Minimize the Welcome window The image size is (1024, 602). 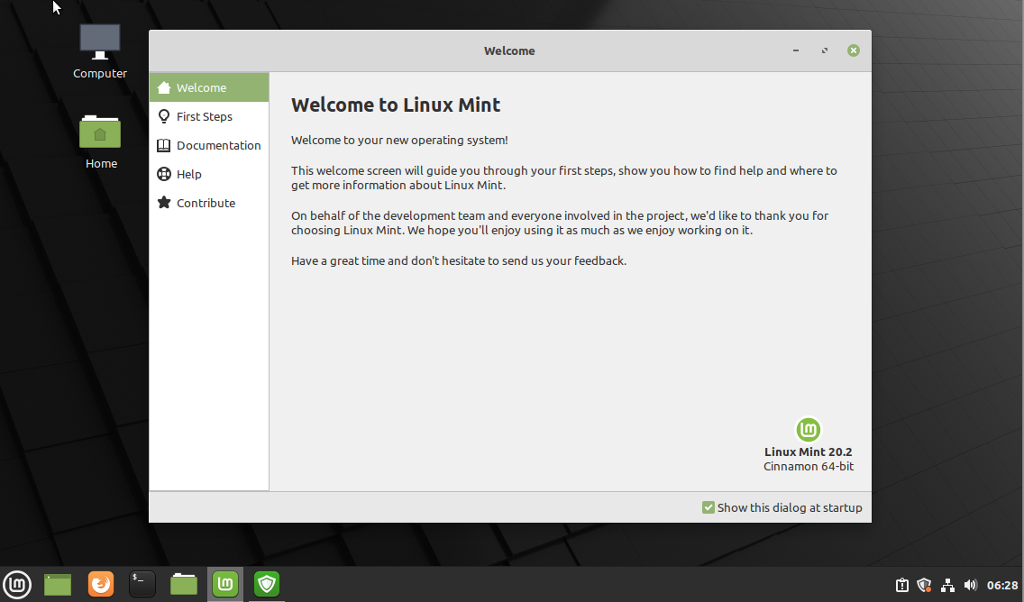click(x=795, y=50)
